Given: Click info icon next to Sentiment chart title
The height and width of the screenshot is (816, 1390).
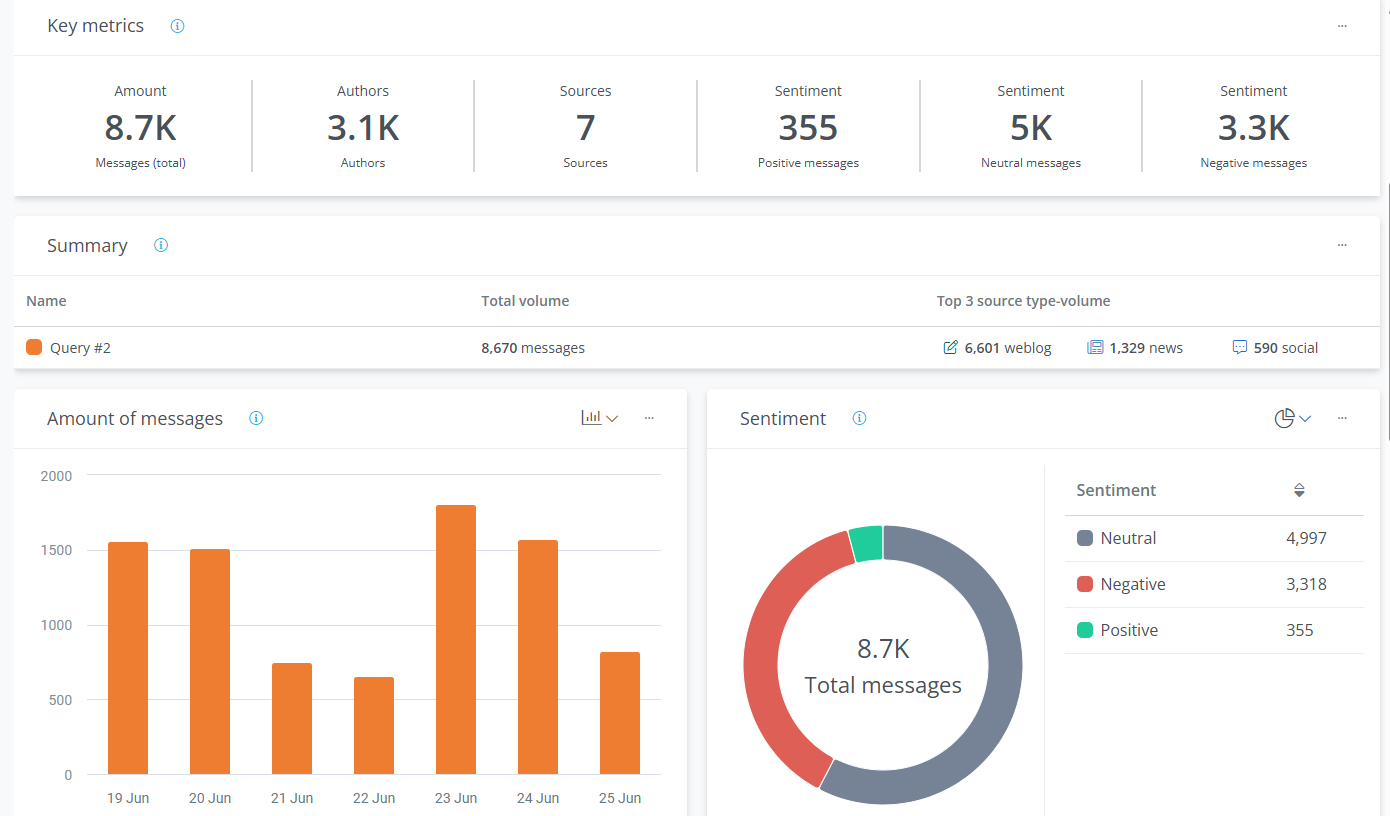Looking at the screenshot, I should click(x=859, y=418).
